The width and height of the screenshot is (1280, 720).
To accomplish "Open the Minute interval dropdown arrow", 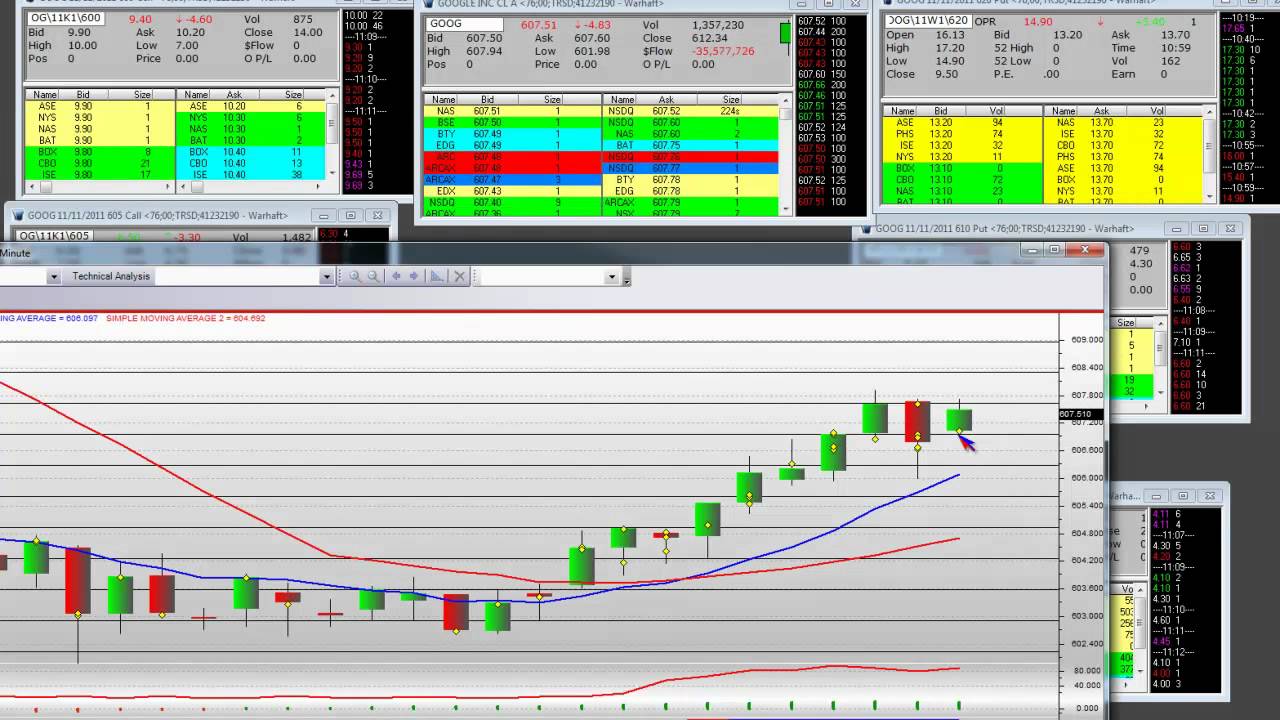I will pyautogui.click(x=53, y=277).
